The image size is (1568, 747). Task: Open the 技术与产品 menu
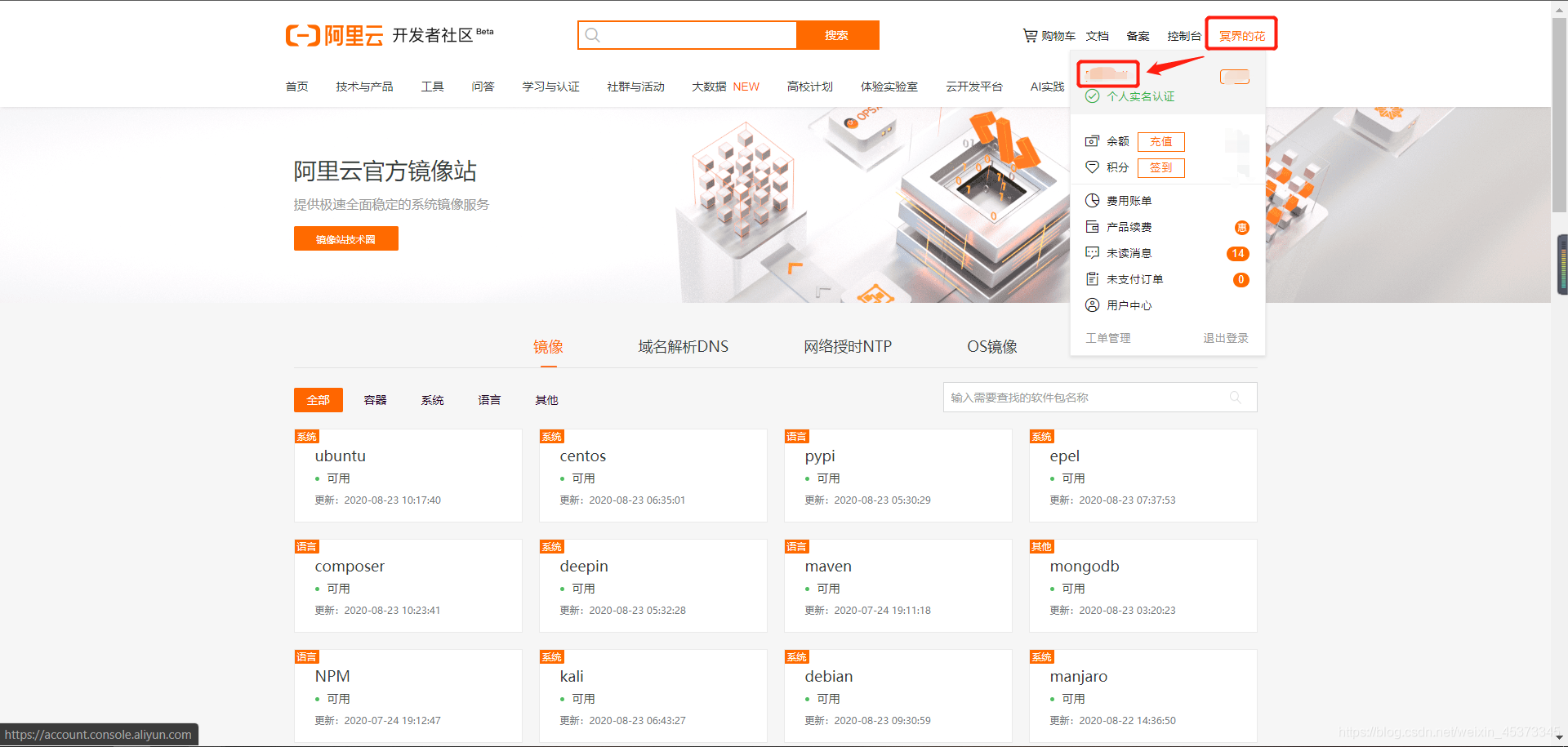tap(364, 87)
